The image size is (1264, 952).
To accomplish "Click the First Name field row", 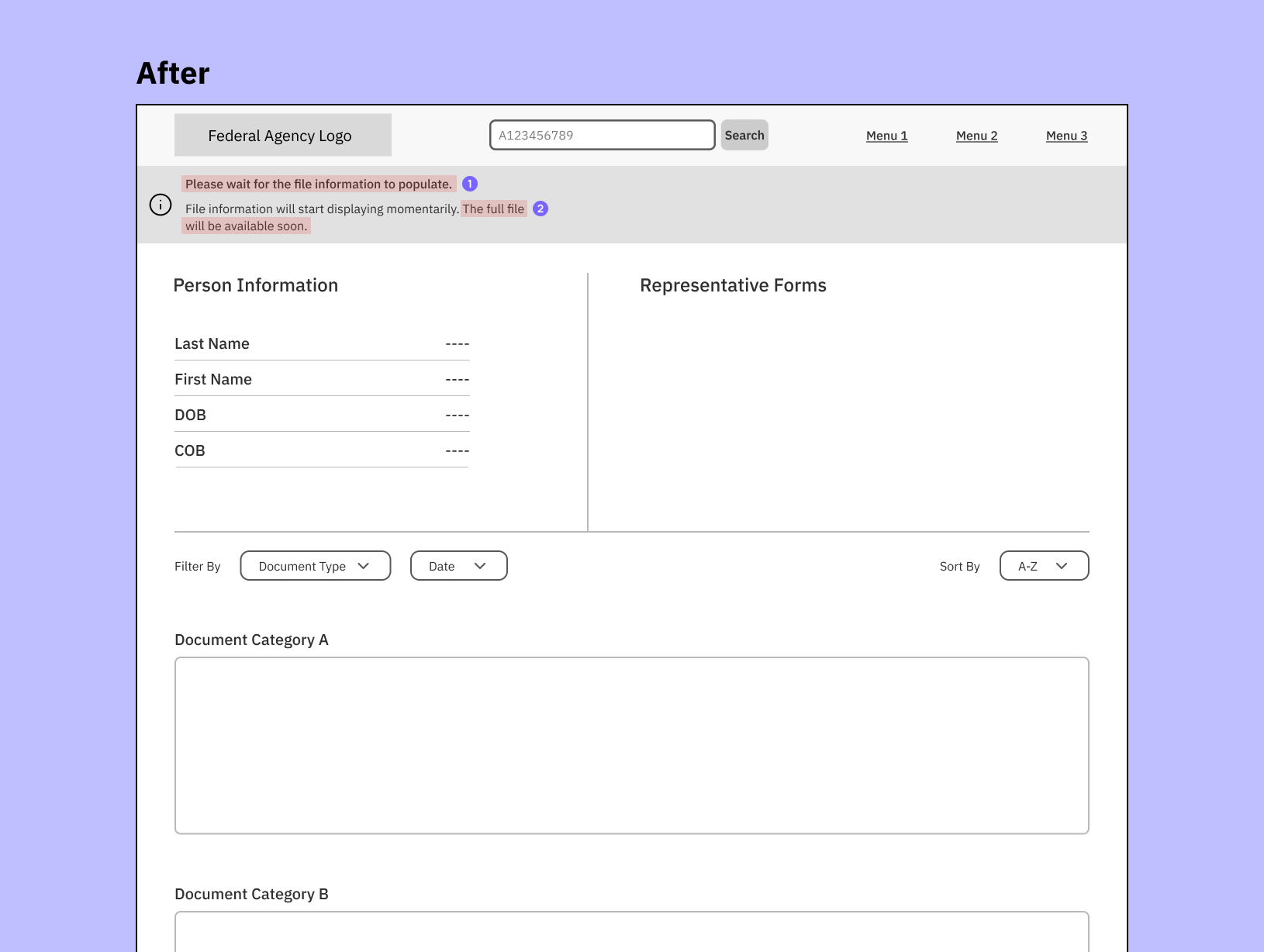I will click(322, 379).
